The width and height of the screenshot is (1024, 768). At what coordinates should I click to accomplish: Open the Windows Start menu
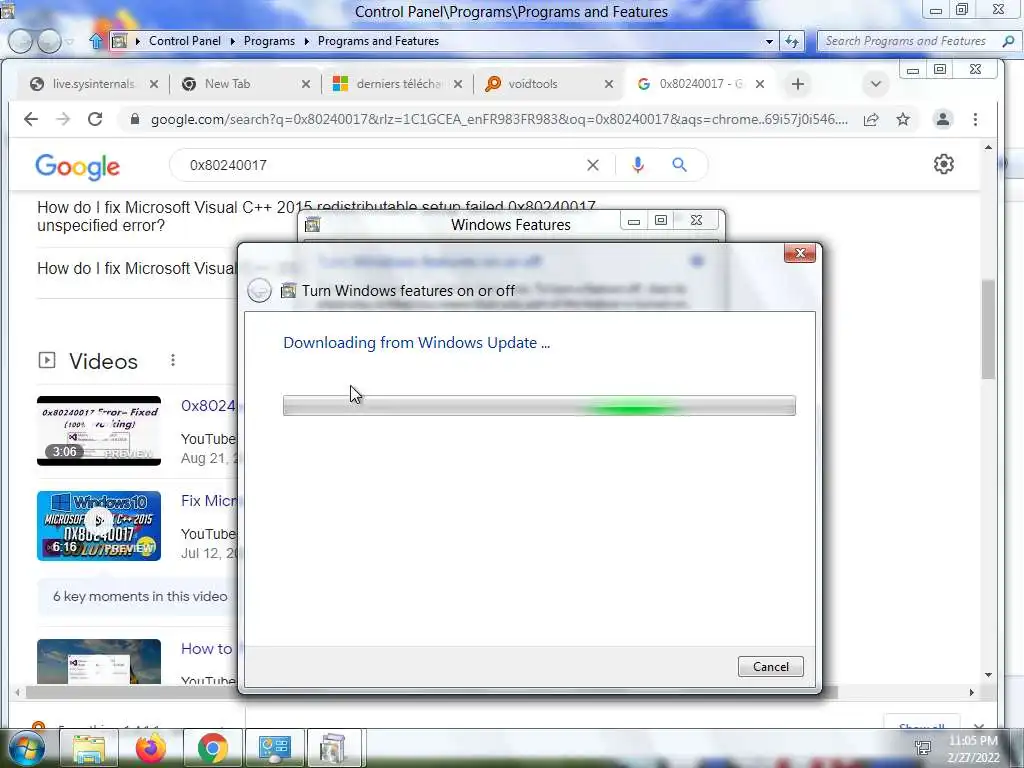(x=25, y=748)
